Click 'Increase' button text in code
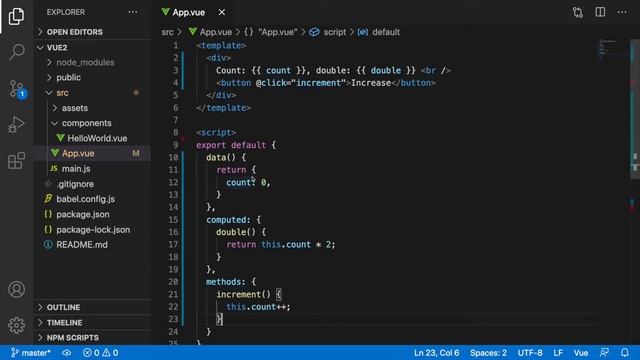The width and height of the screenshot is (640, 360). pyautogui.click(x=371, y=83)
